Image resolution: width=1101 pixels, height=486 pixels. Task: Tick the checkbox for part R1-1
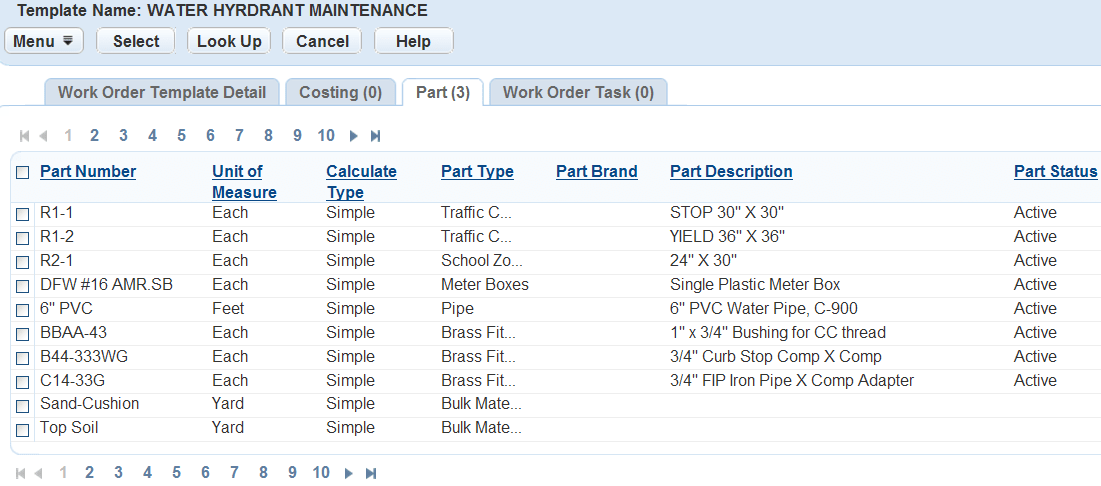tap(22, 214)
